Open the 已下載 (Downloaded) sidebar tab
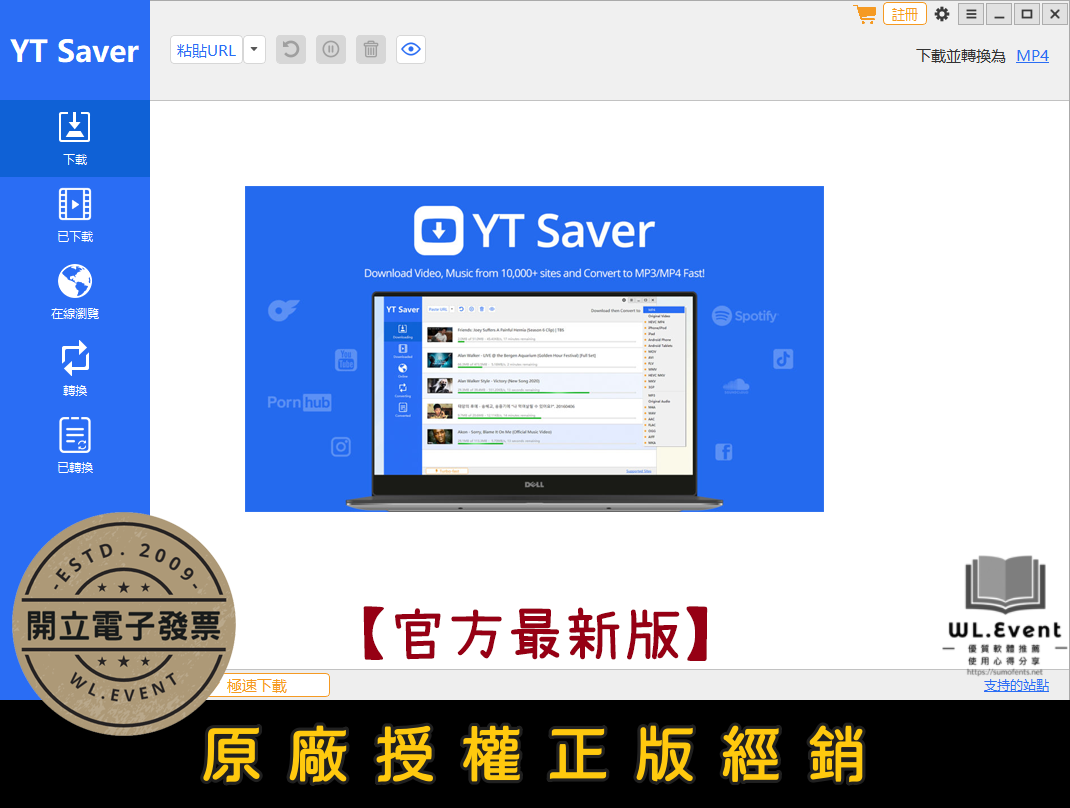 [74, 216]
